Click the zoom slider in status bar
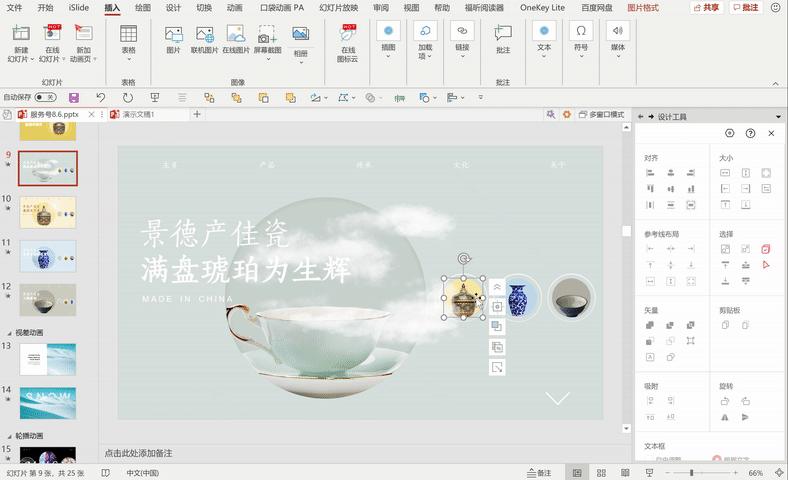This screenshot has width=788, height=480. pyautogui.click(x=692, y=473)
